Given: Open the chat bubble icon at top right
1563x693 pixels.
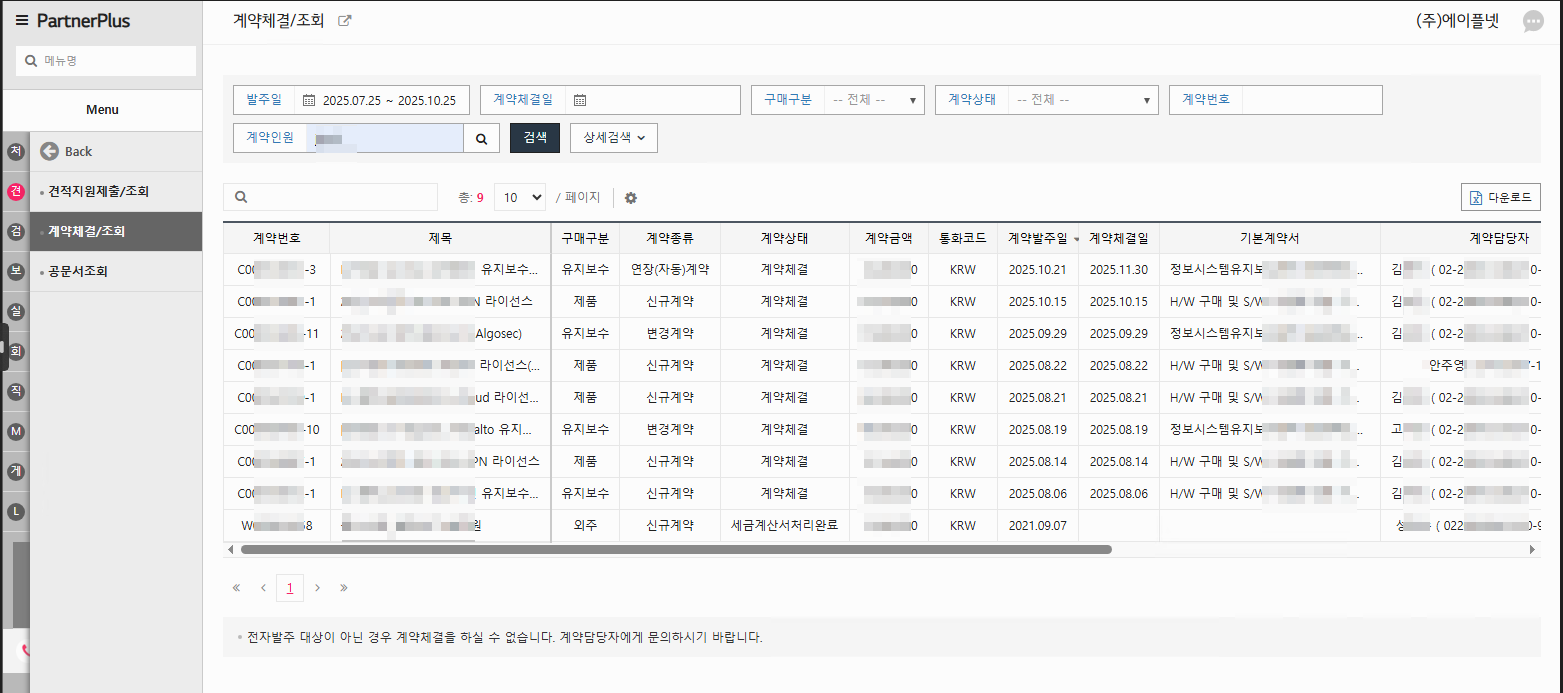Looking at the screenshot, I should (x=1533, y=22).
